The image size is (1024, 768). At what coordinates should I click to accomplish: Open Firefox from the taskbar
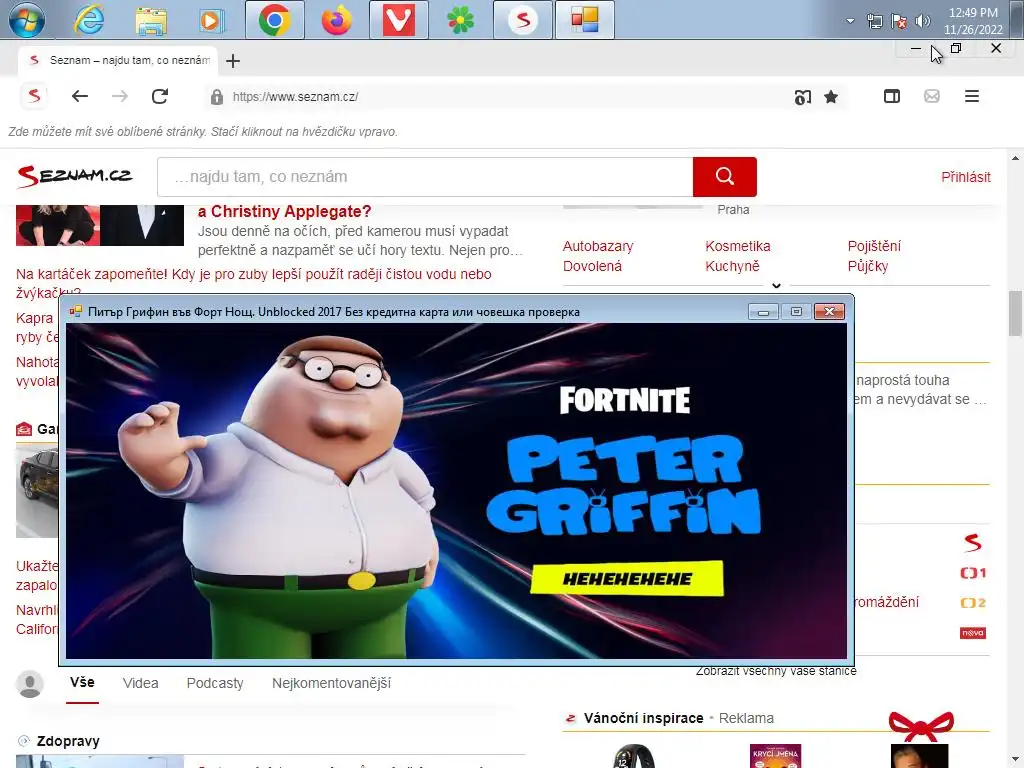[336, 20]
